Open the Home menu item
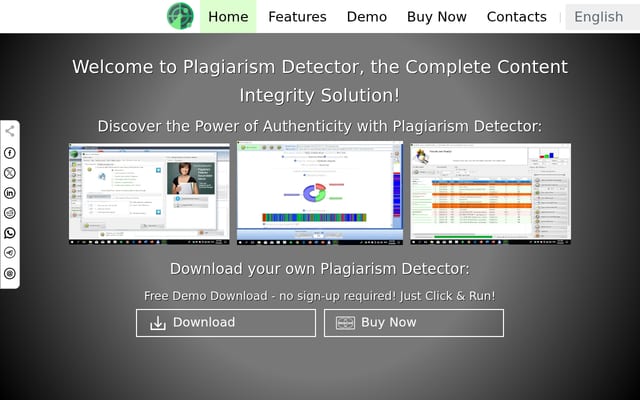 228,17
